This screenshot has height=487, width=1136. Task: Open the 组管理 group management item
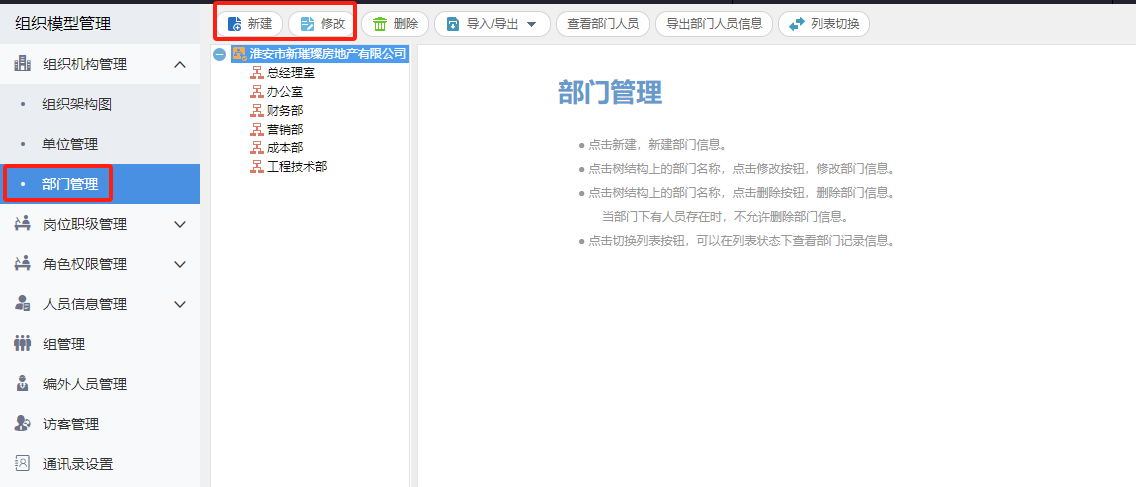pyautogui.click(x=64, y=344)
